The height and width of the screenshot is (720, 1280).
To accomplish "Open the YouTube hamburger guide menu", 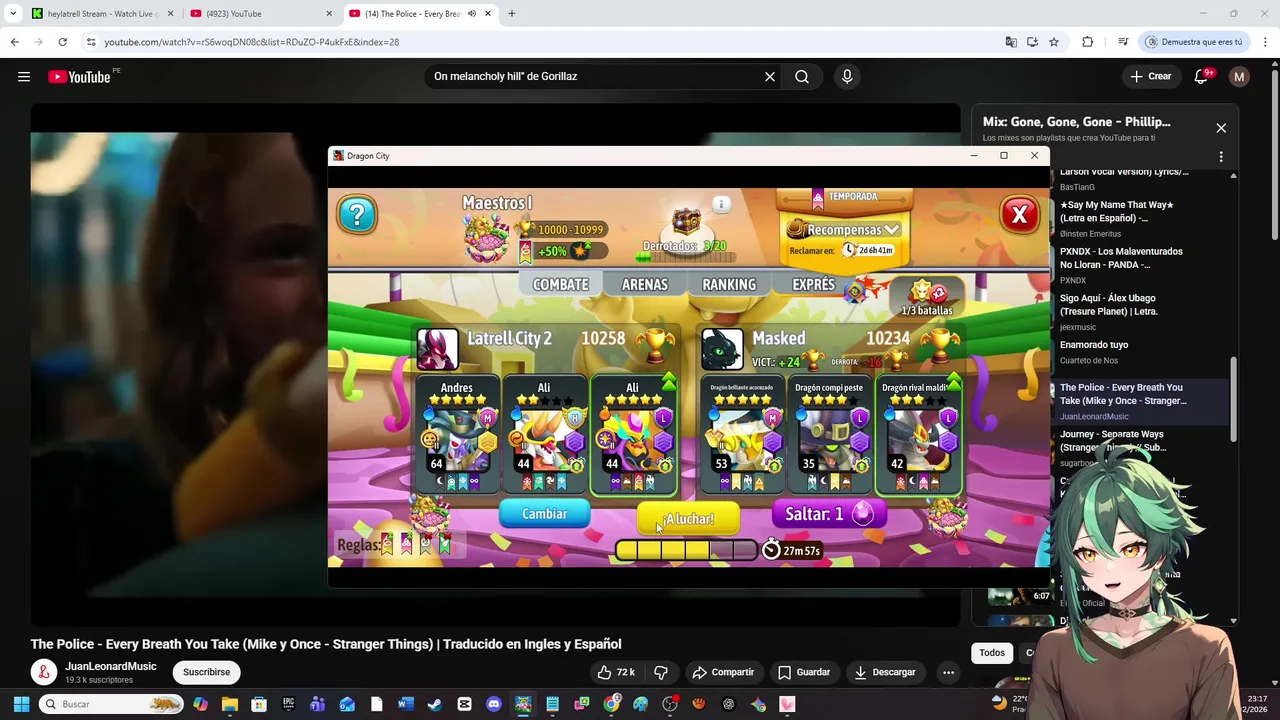I will [24, 77].
